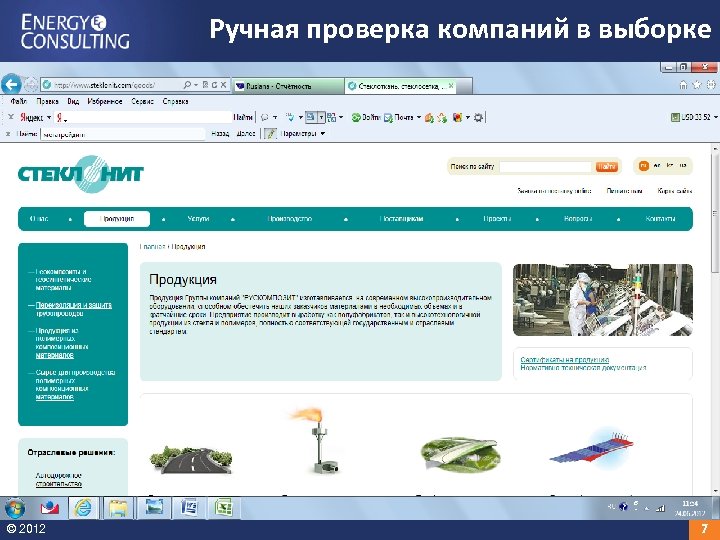Select Услуги in the site navigation
This screenshot has width=720, height=540.
coord(198,219)
